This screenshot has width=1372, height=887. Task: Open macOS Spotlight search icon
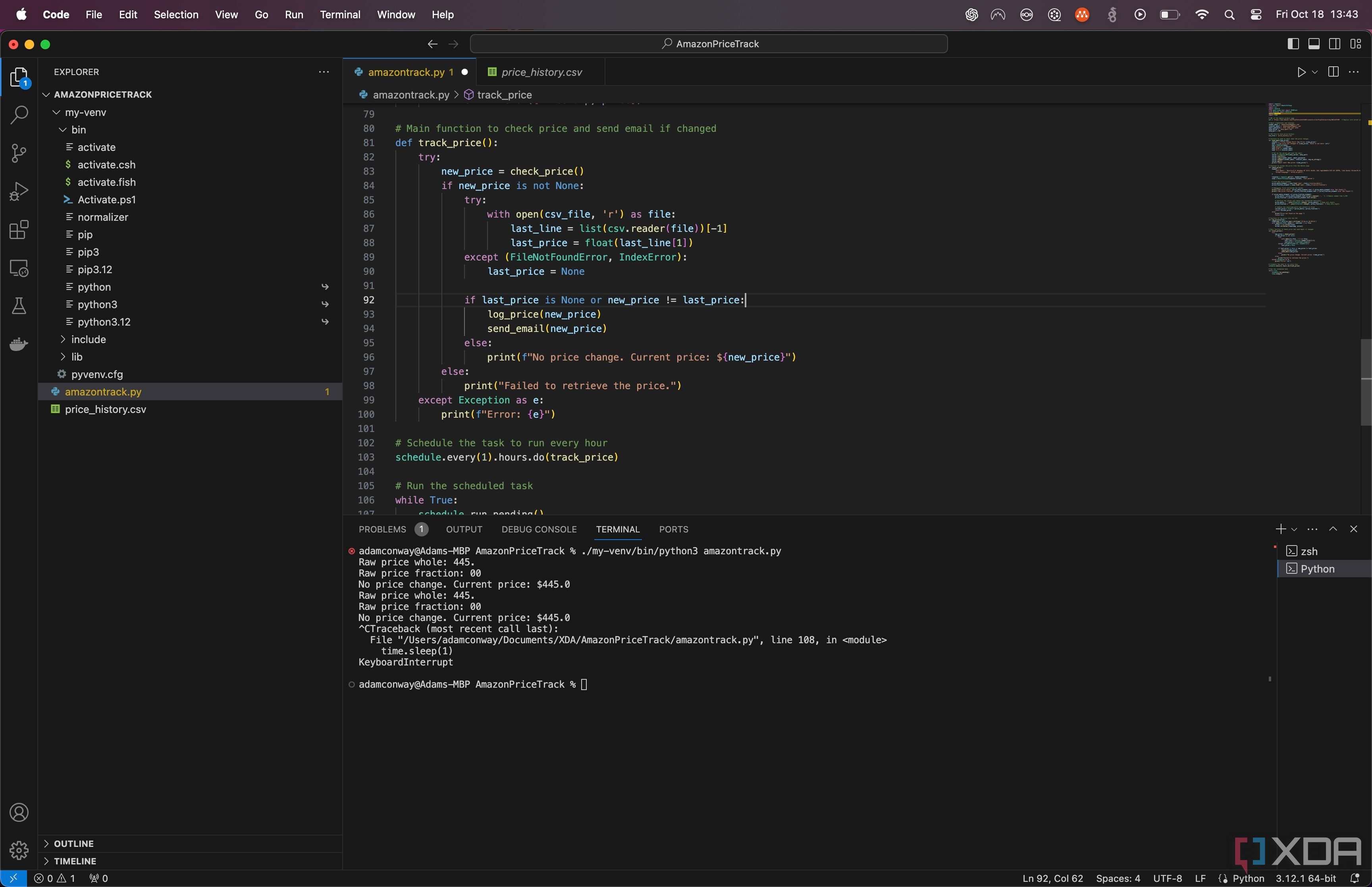[1229, 15]
